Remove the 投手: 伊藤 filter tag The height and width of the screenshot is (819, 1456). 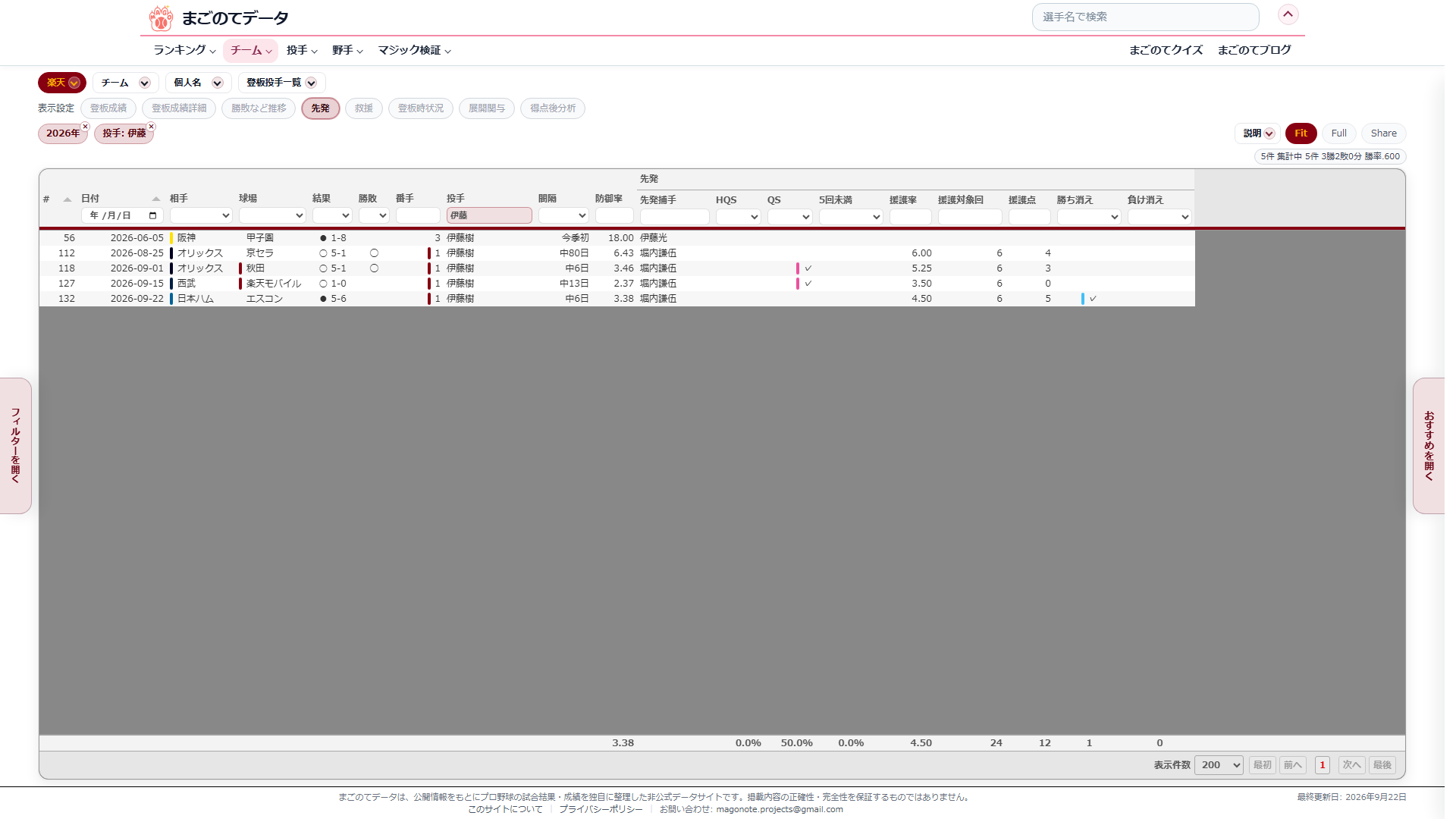coord(151,127)
